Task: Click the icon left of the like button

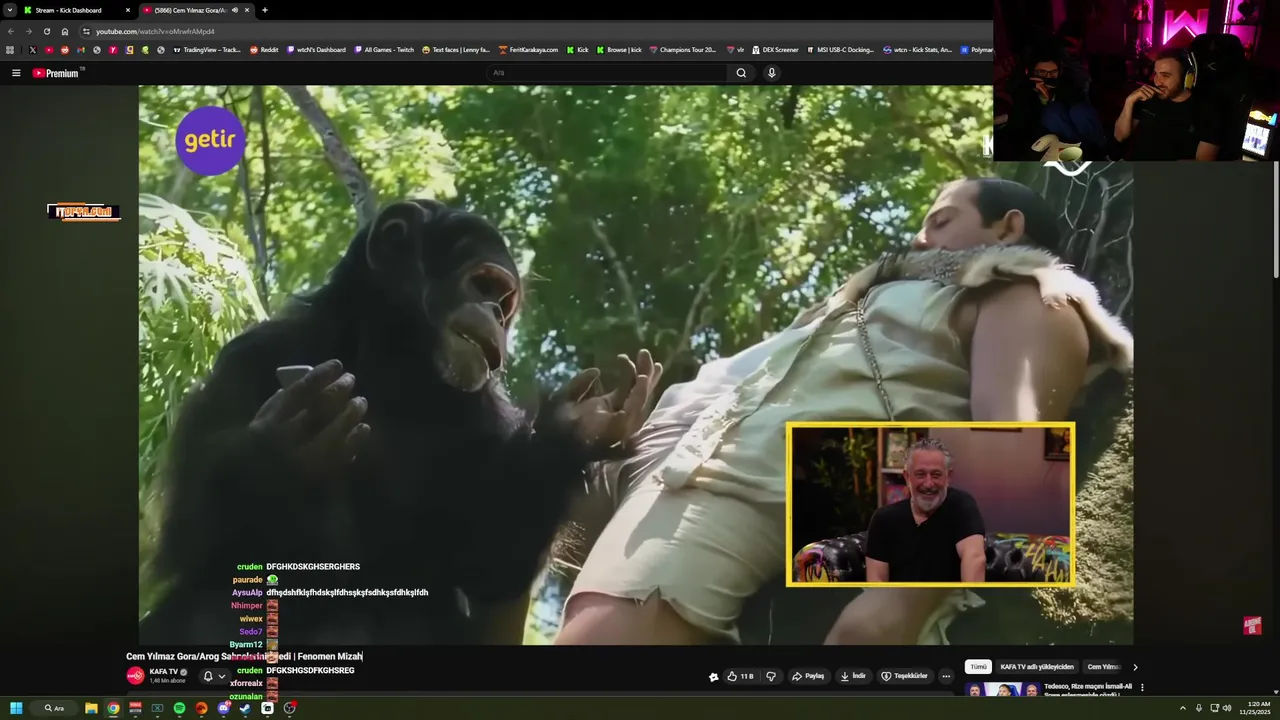Action: click(713, 677)
